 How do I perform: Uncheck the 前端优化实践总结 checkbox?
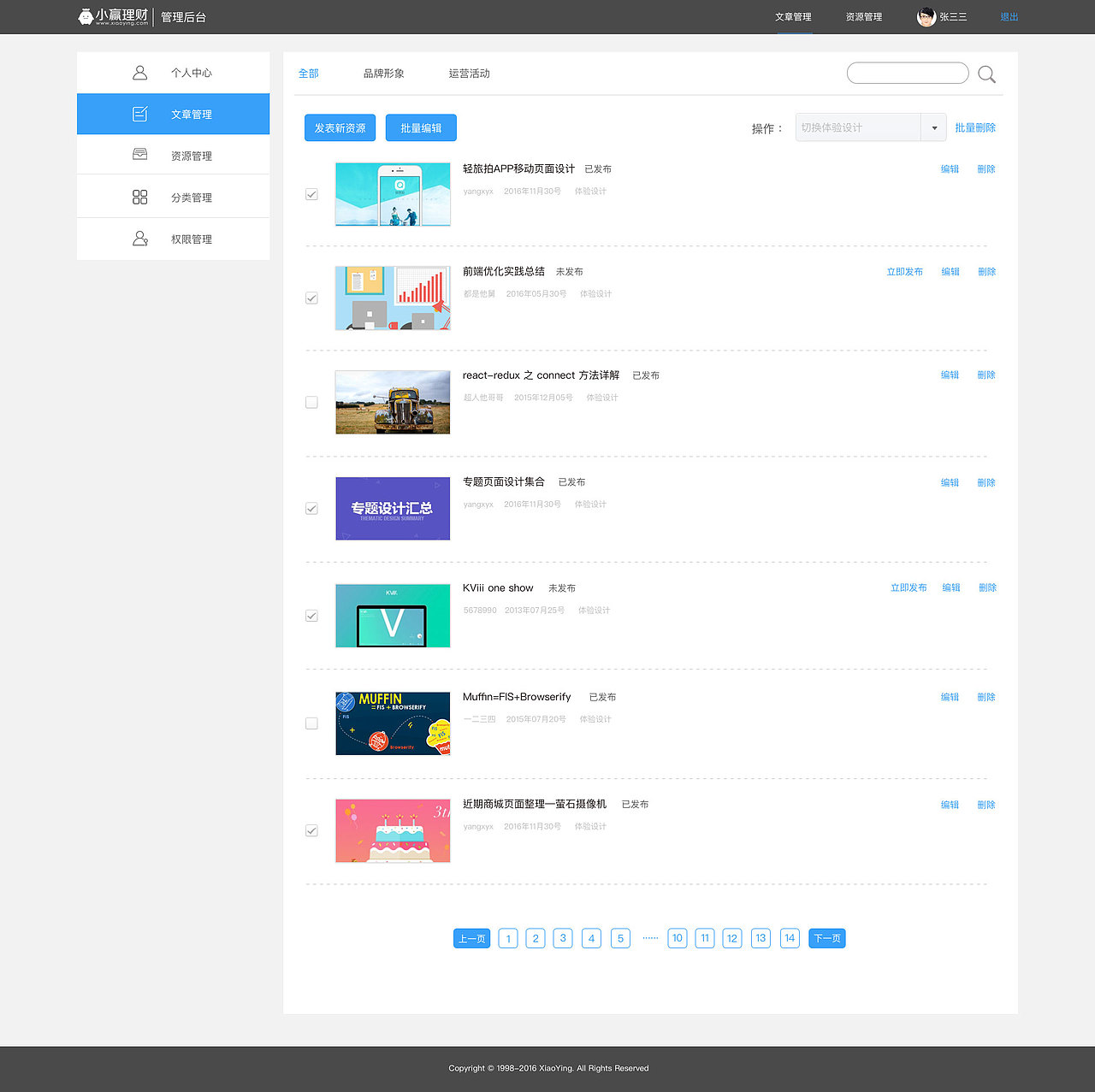(x=311, y=298)
